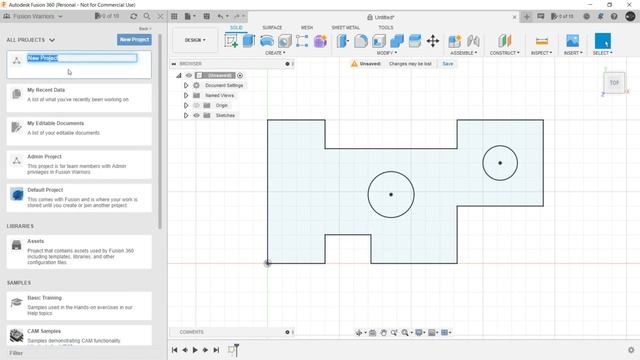
Task: Open the MODIFY dropdown menu
Action: tap(387, 53)
